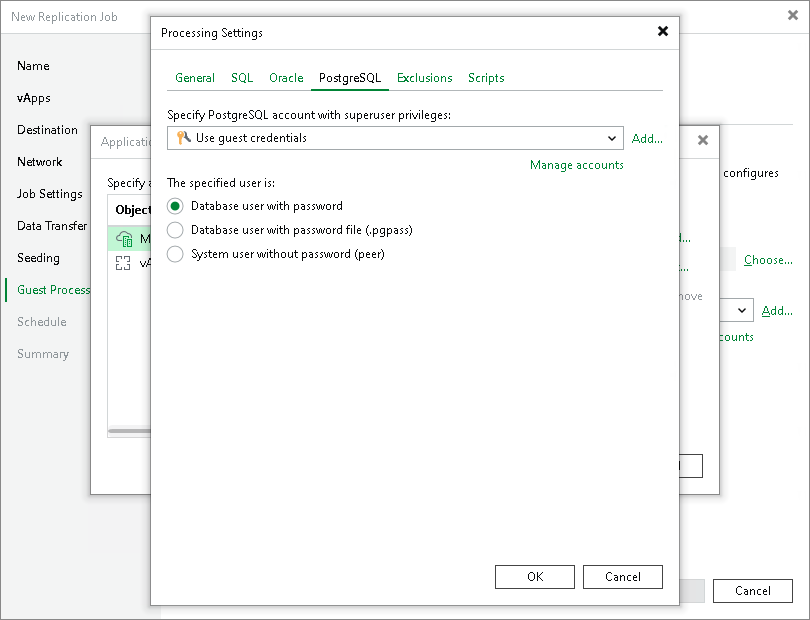Click Add link in the wizard window
Image resolution: width=810 pixels, height=620 pixels.
click(777, 311)
